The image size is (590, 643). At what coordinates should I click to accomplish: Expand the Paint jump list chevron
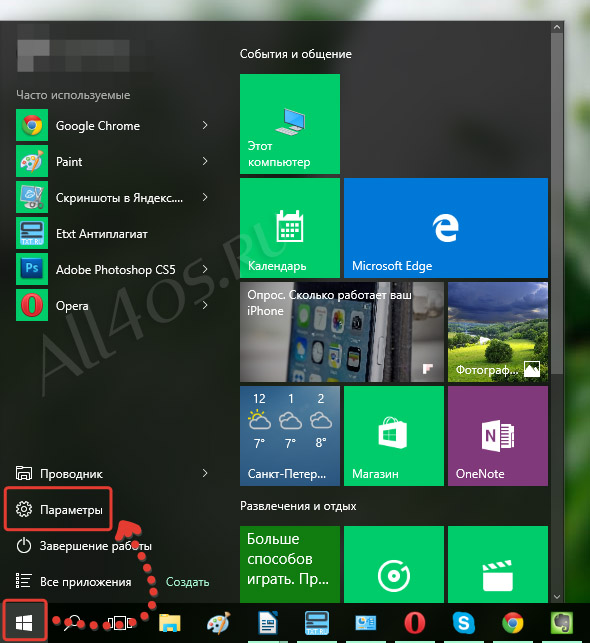point(205,161)
